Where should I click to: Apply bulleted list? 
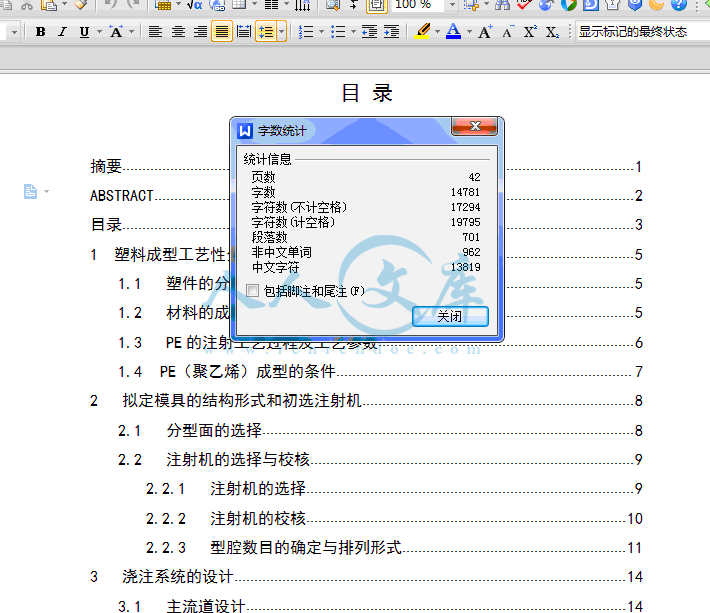[x=338, y=32]
